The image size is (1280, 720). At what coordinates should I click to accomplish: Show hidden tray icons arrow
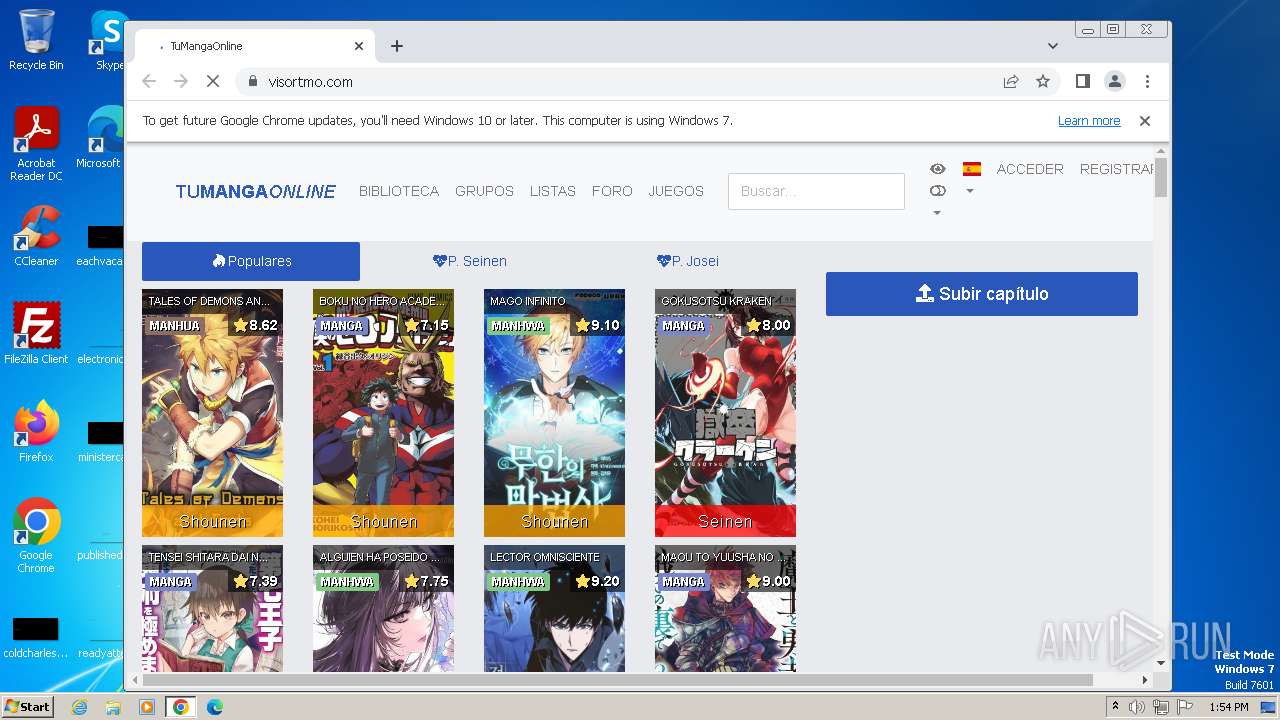(1115, 707)
